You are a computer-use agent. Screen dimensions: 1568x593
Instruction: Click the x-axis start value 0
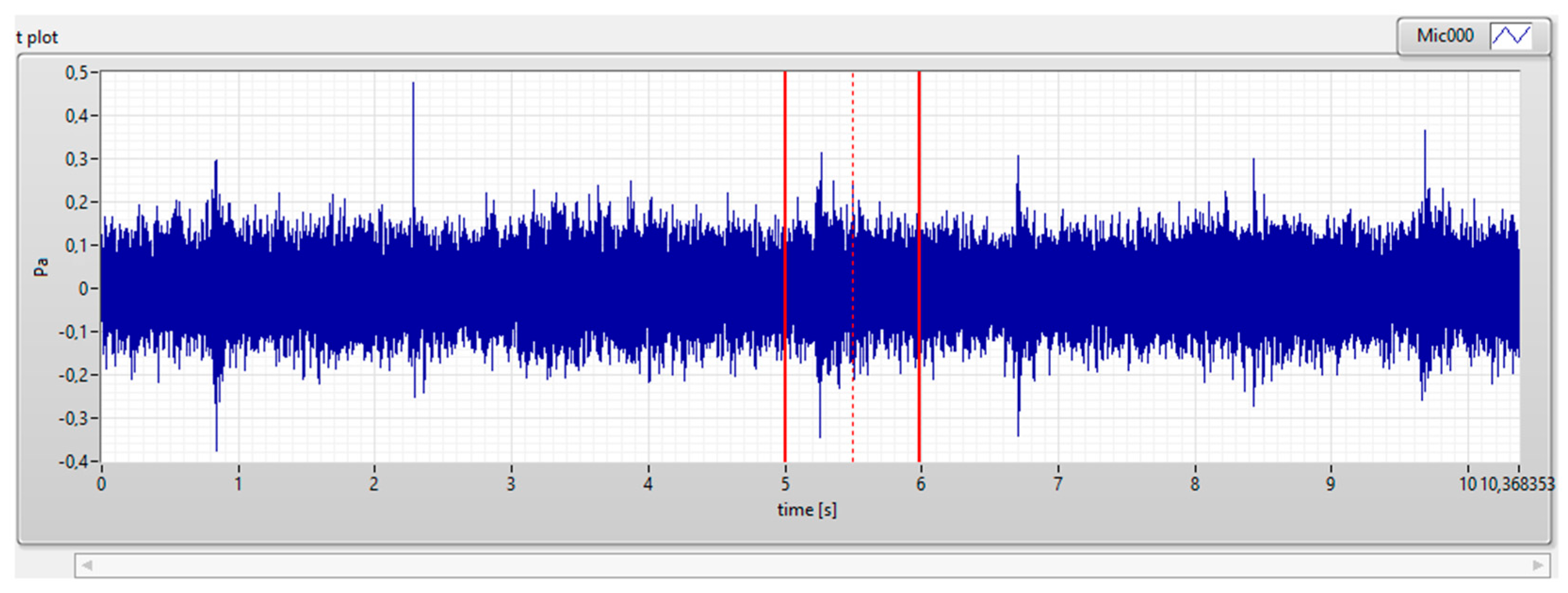[101, 485]
